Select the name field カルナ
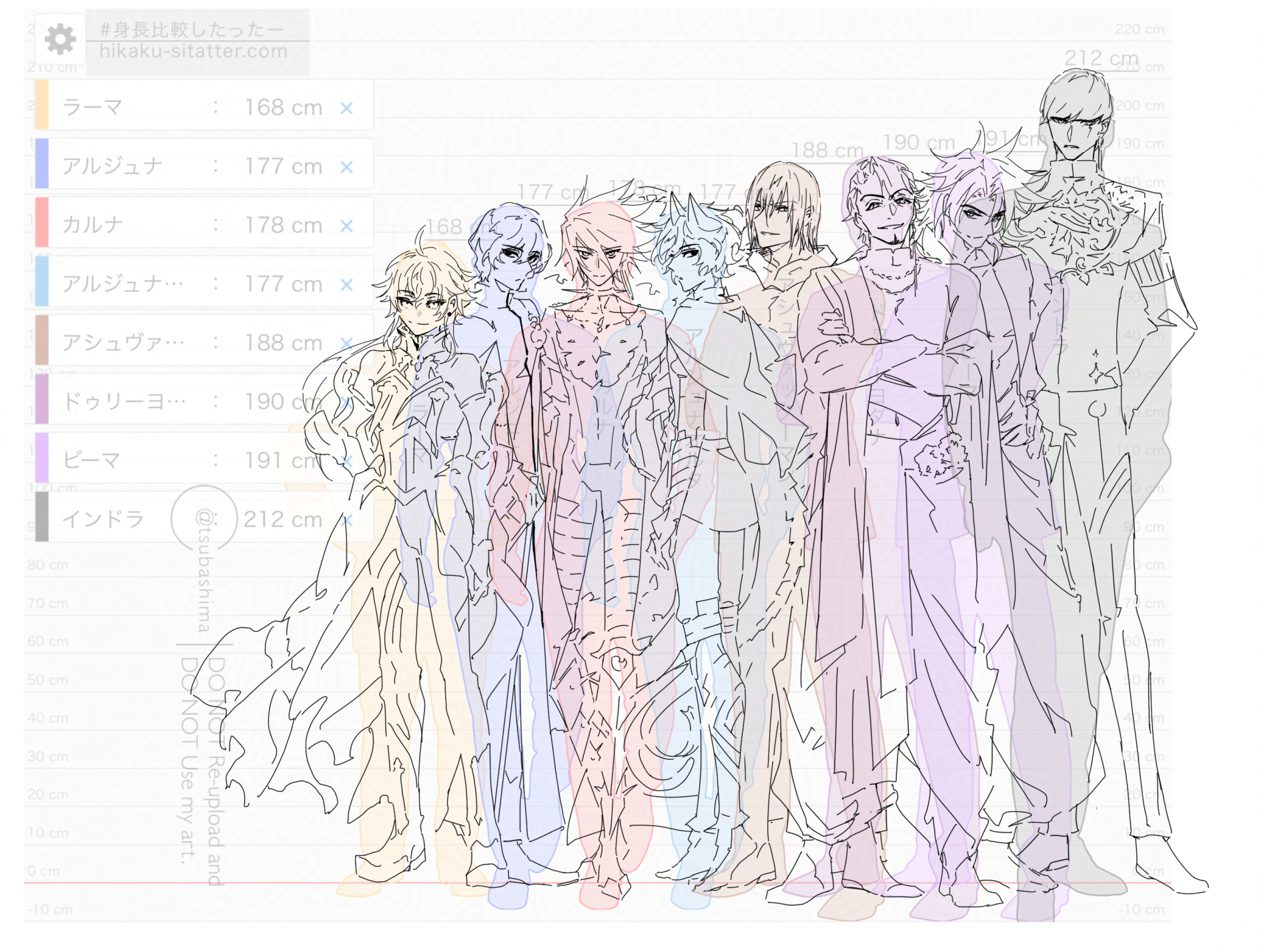The width and height of the screenshot is (1263, 952). point(92,225)
